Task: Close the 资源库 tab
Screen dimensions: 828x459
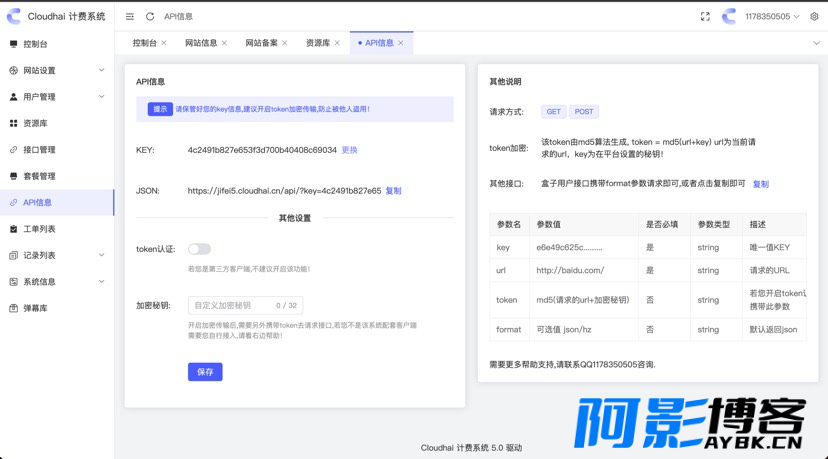Action: [337, 43]
